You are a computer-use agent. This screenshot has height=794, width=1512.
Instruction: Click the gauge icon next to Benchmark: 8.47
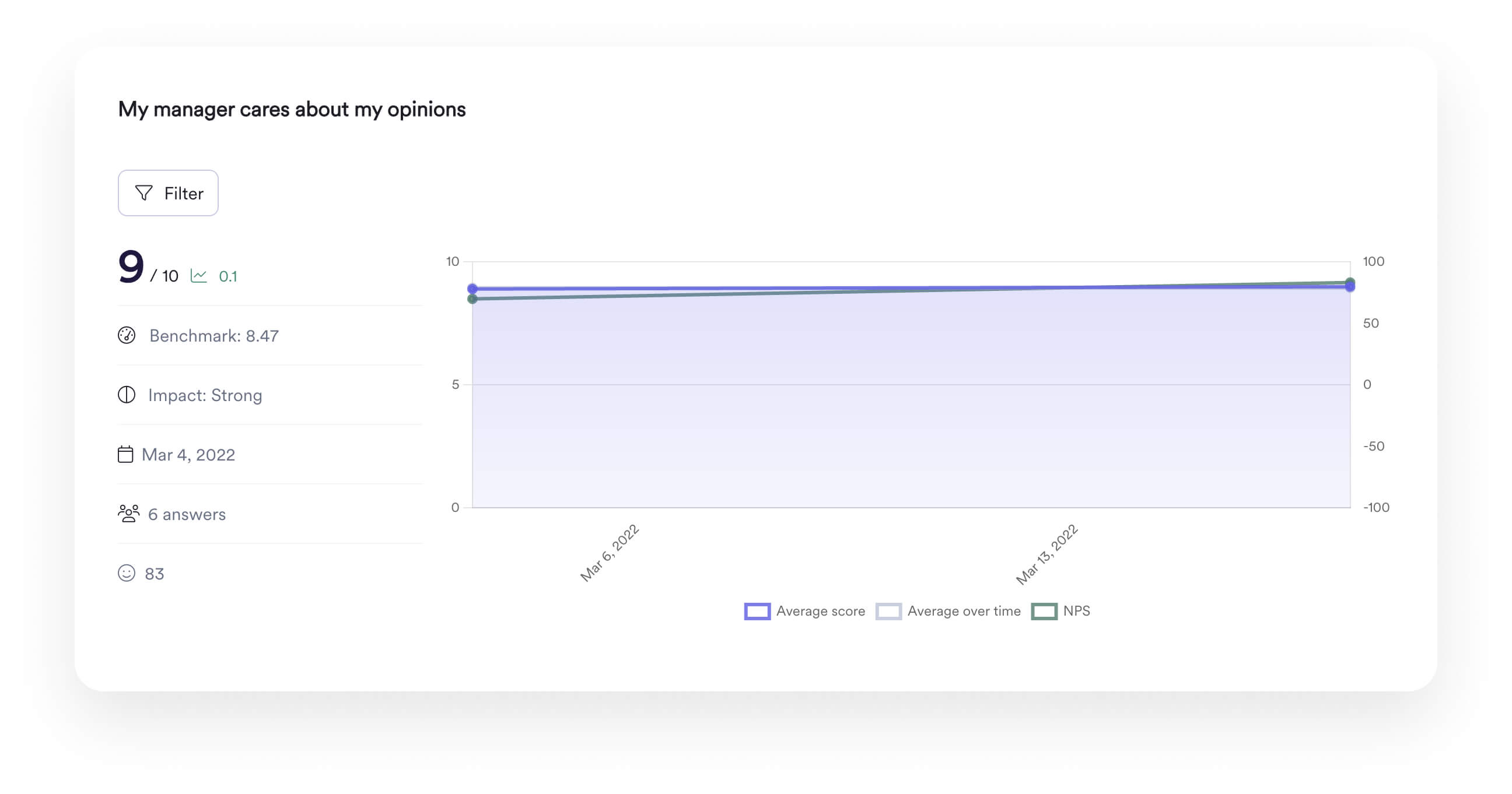tap(126, 335)
